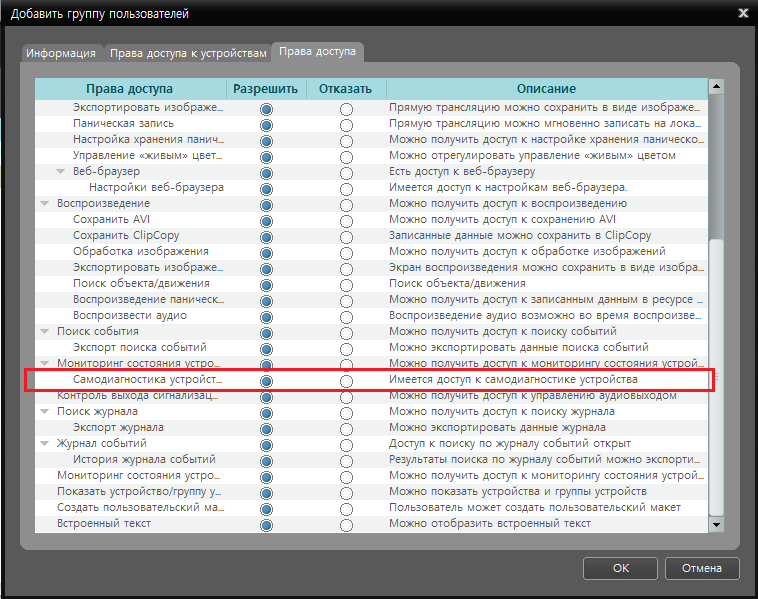Click description Имеется доступ к самодиагностике устройства
This screenshot has width=758, height=599.
513,380
